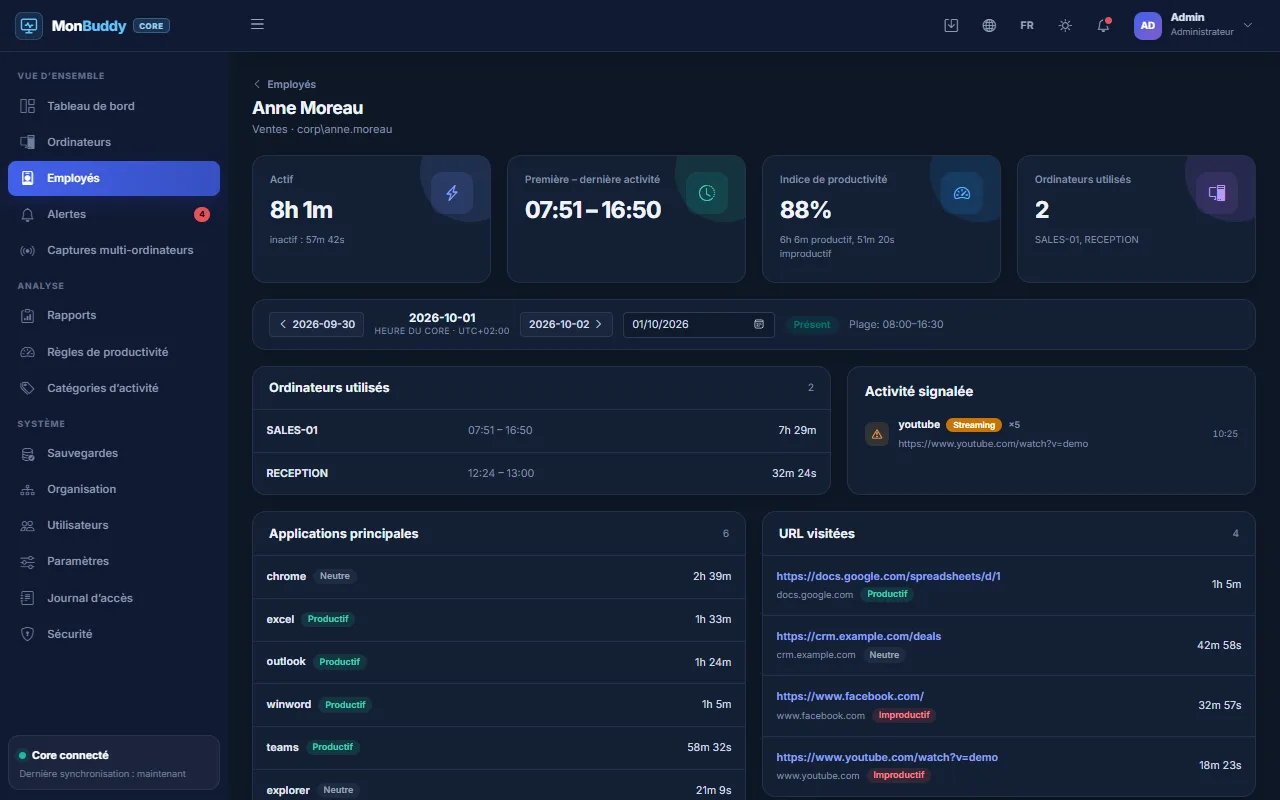Click the lightning icon on the Actif card
1280x800 pixels.
tap(452, 193)
